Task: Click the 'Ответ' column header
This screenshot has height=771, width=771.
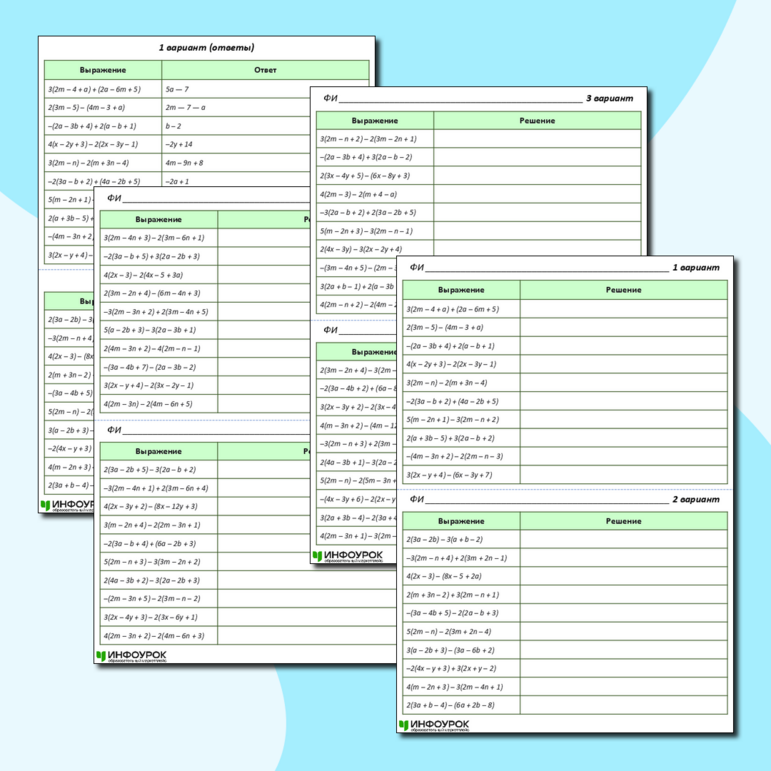Action: click(265, 70)
